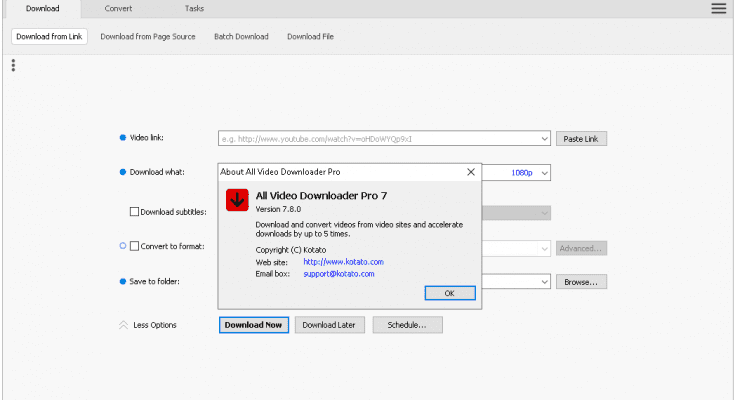Click the Version 7.8.0 text
Viewport: 735px width, 400px height.
278,209
